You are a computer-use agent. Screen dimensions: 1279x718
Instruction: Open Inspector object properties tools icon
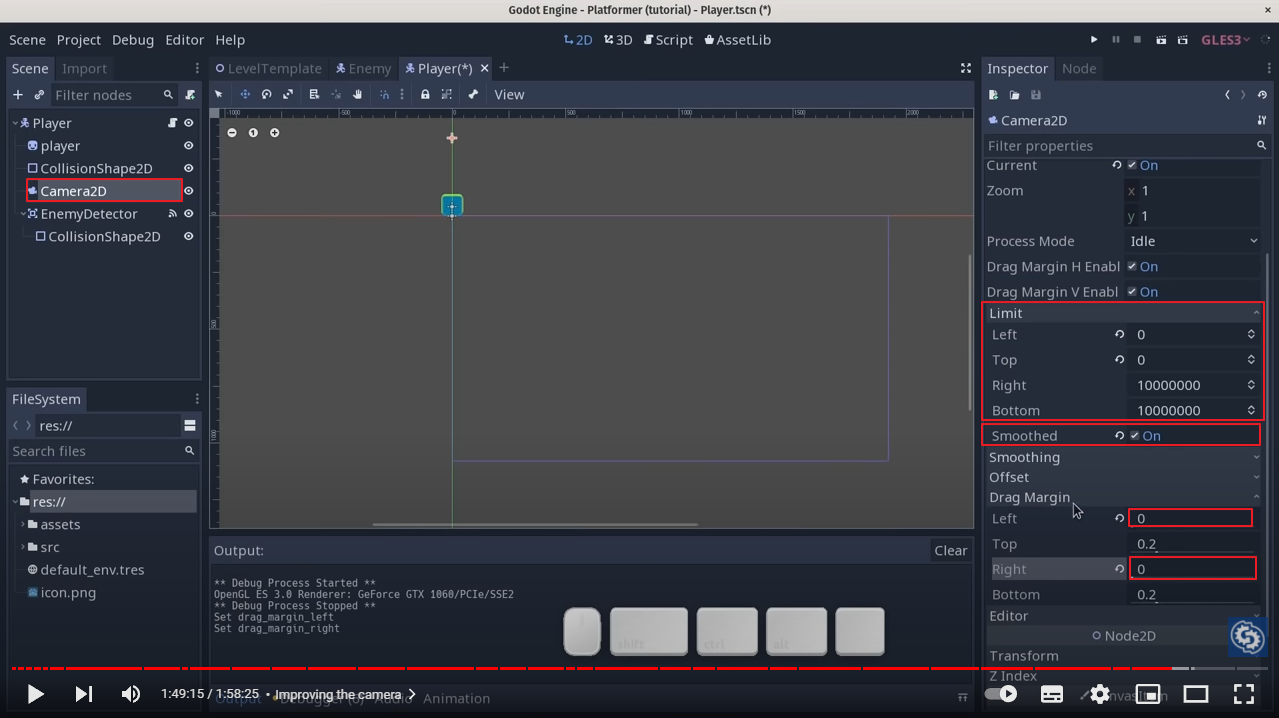click(x=1262, y=120)
